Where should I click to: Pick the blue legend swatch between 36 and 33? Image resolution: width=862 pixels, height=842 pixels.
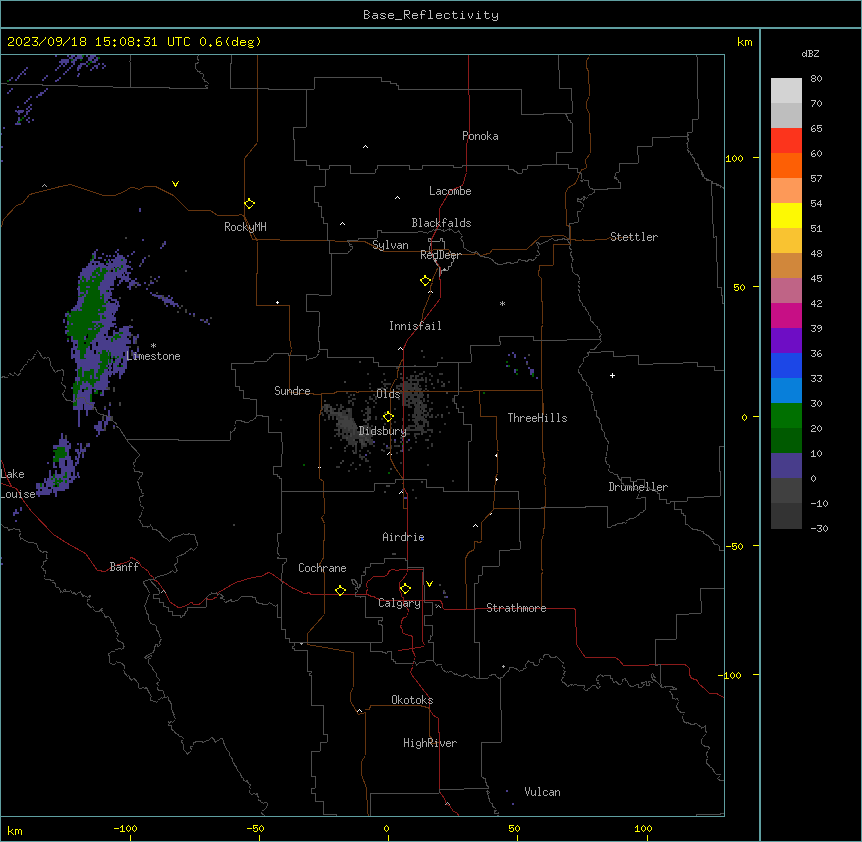pos(786,365)
